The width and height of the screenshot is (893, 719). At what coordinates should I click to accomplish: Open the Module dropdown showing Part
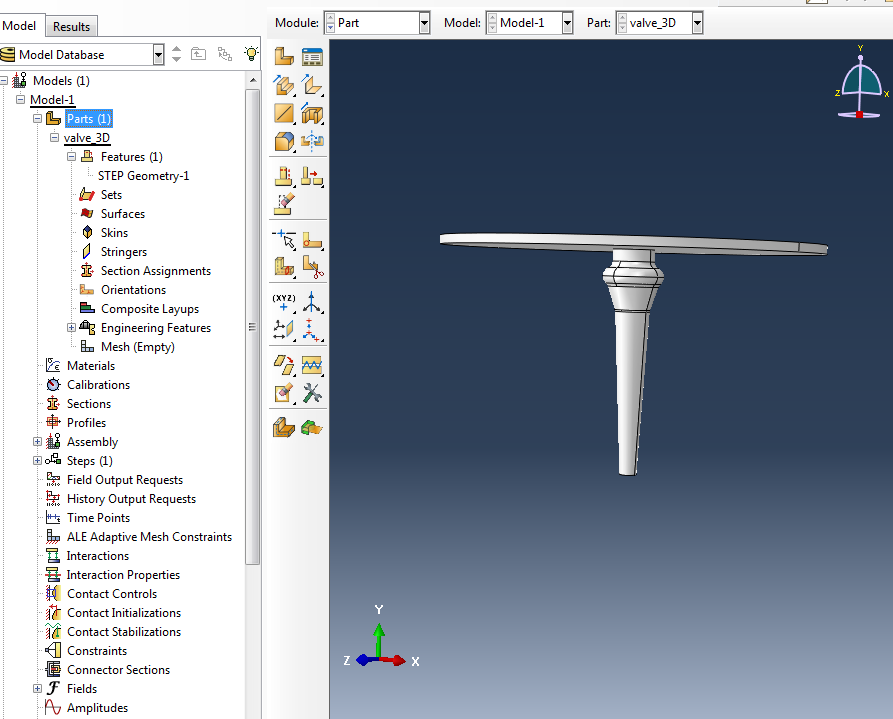click(424, 20)
